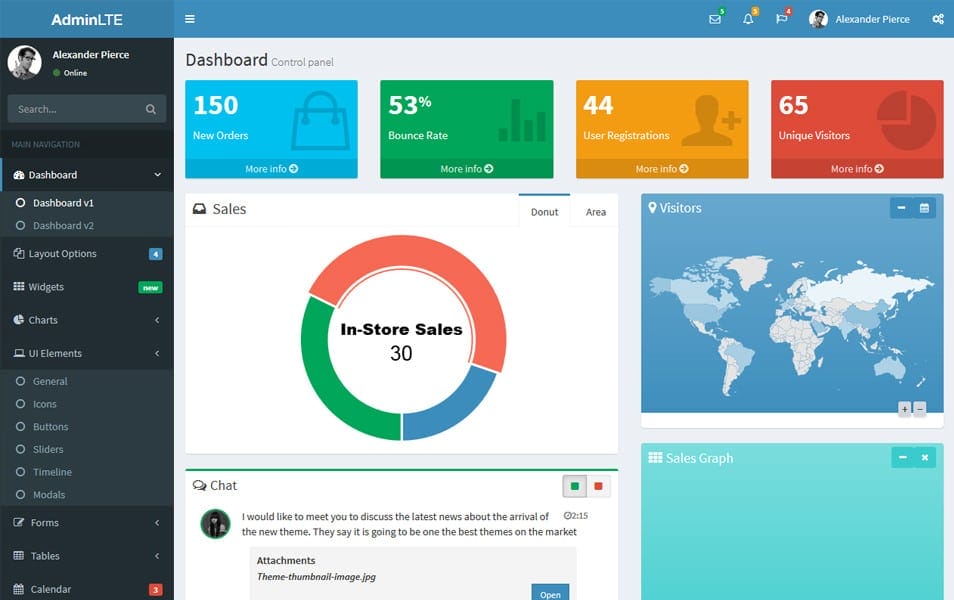
Task: Open the chat attachment with Open button
Action: coord(550,594)
